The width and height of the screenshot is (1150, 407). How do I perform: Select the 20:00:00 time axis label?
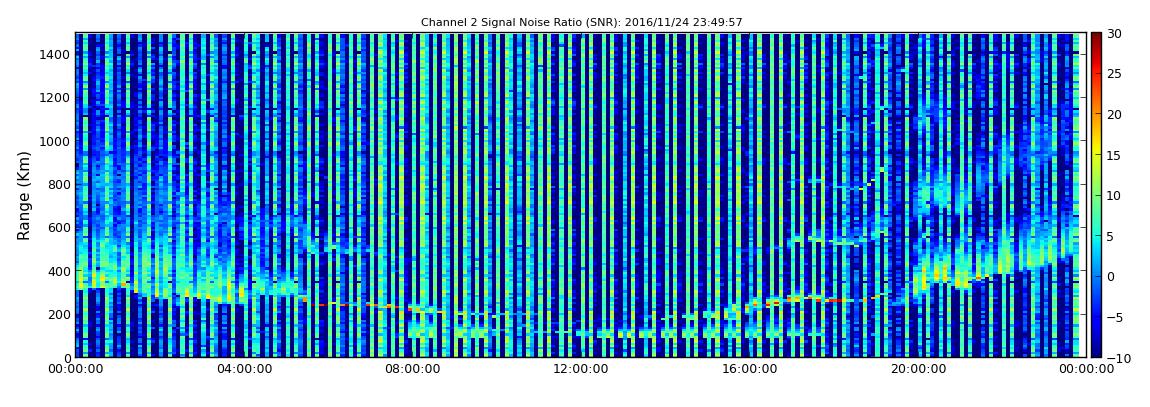[x=916, y=369]
